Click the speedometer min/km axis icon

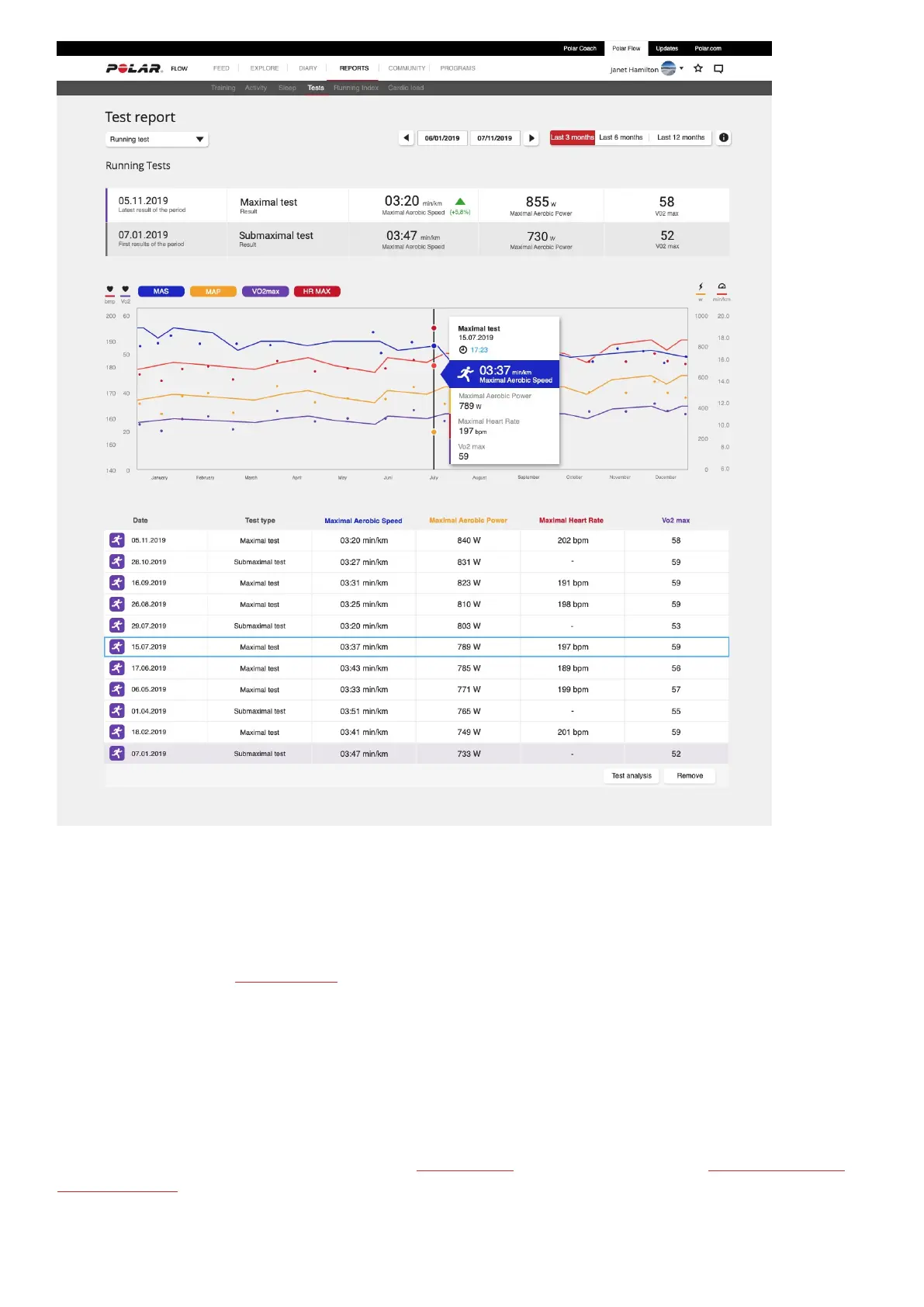click(722, 287)
